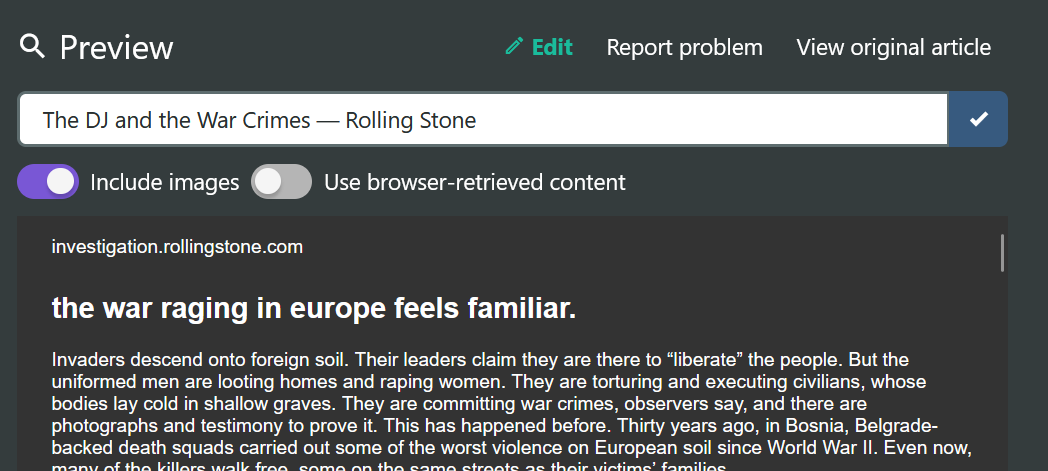1048x471 pixels.
Task: Click the words Rolling Stone in title field
Action: tap(410, 120)
